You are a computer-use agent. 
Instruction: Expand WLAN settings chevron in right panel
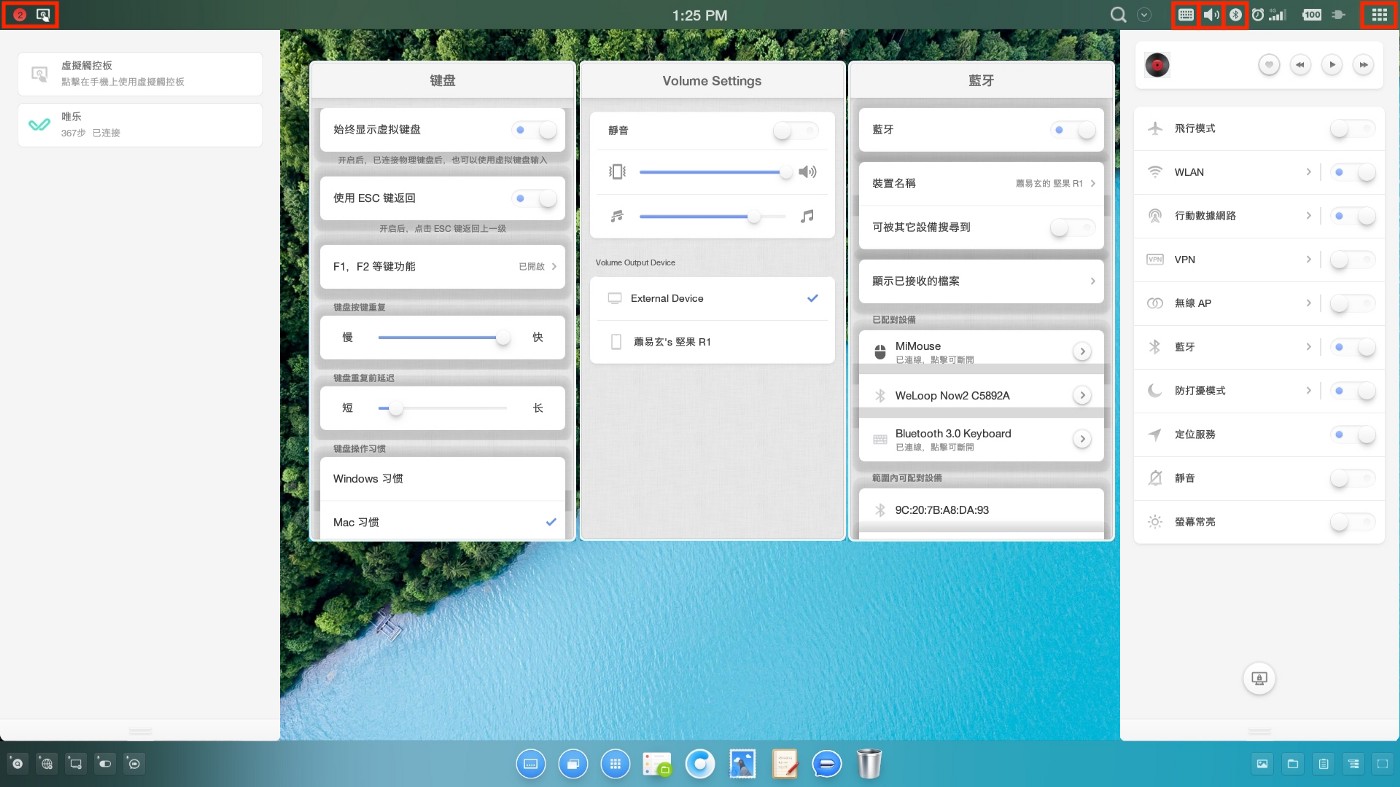coord(1308,173)
